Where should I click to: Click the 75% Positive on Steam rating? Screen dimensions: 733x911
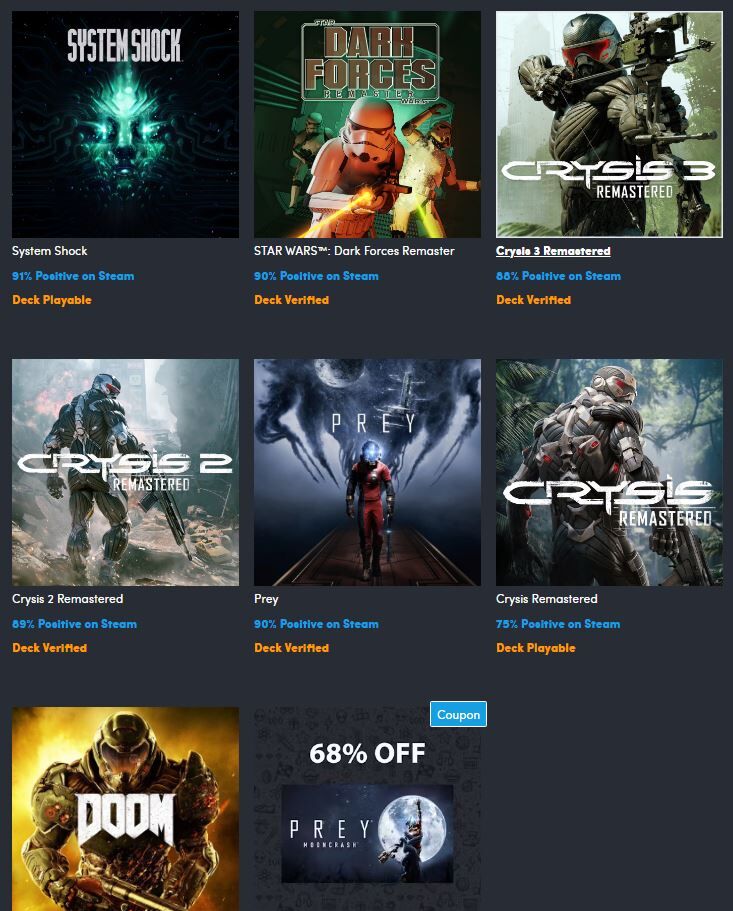(558, 624)
